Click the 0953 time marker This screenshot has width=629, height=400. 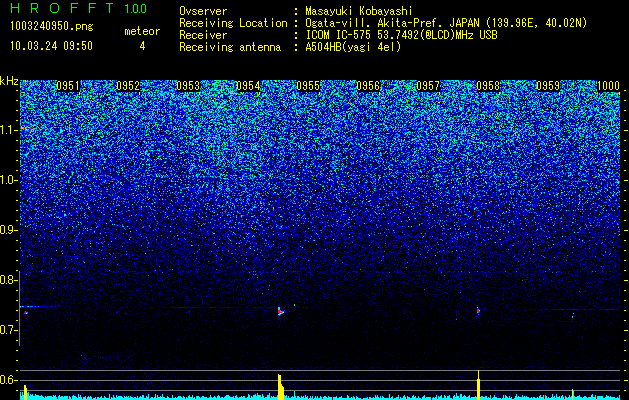(188, 86)
